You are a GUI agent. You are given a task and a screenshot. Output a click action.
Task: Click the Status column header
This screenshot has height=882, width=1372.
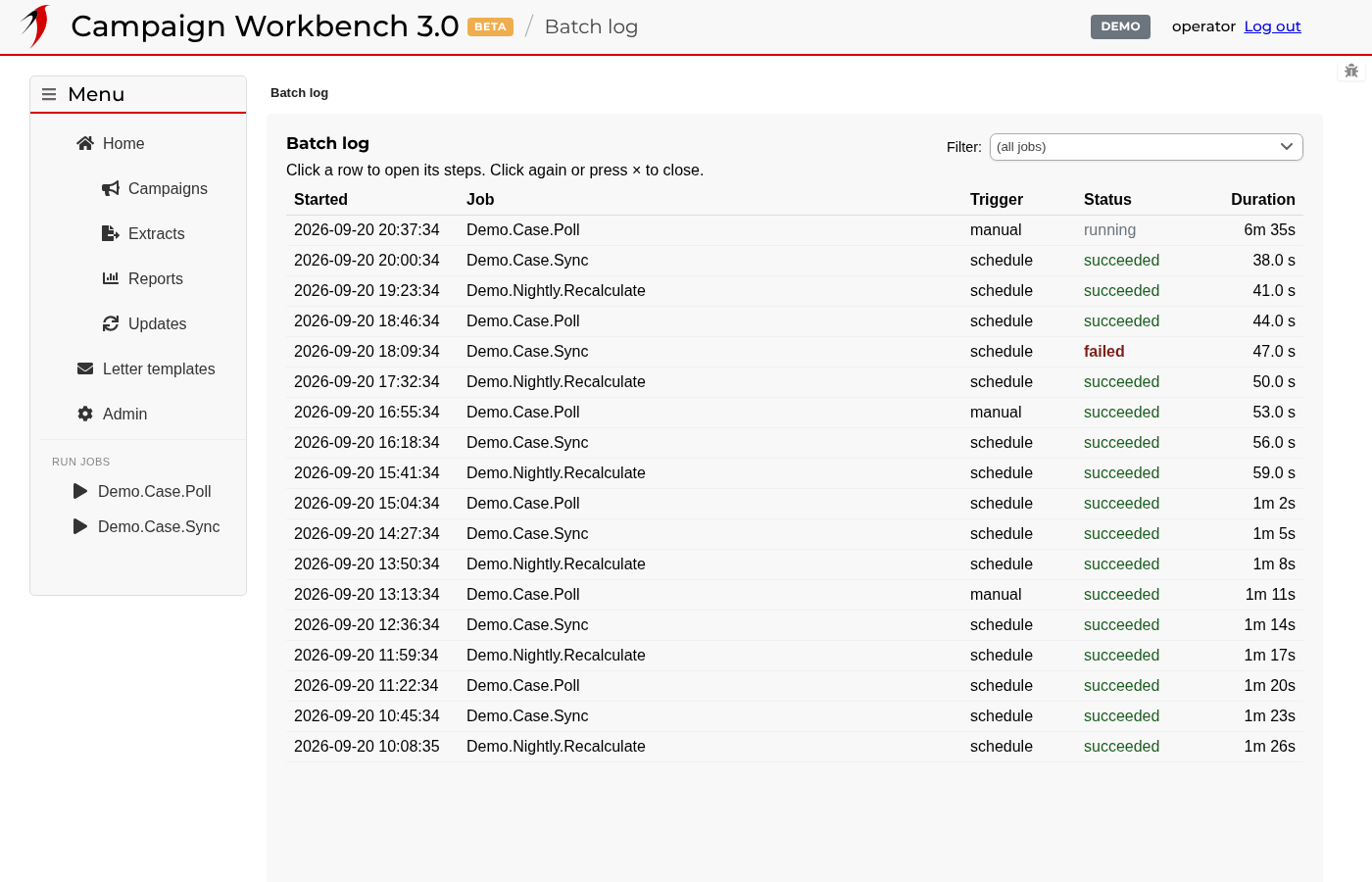tap(1107, 200)
